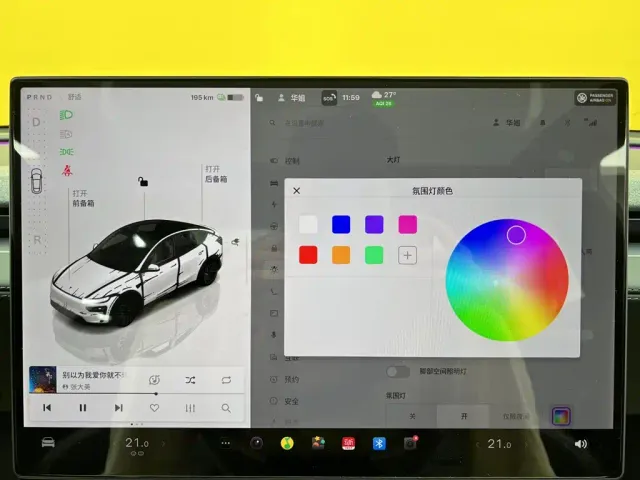640x480 pixels.
Task: Open the all apps ellipsis icon
Action: [x=225, y=443]
